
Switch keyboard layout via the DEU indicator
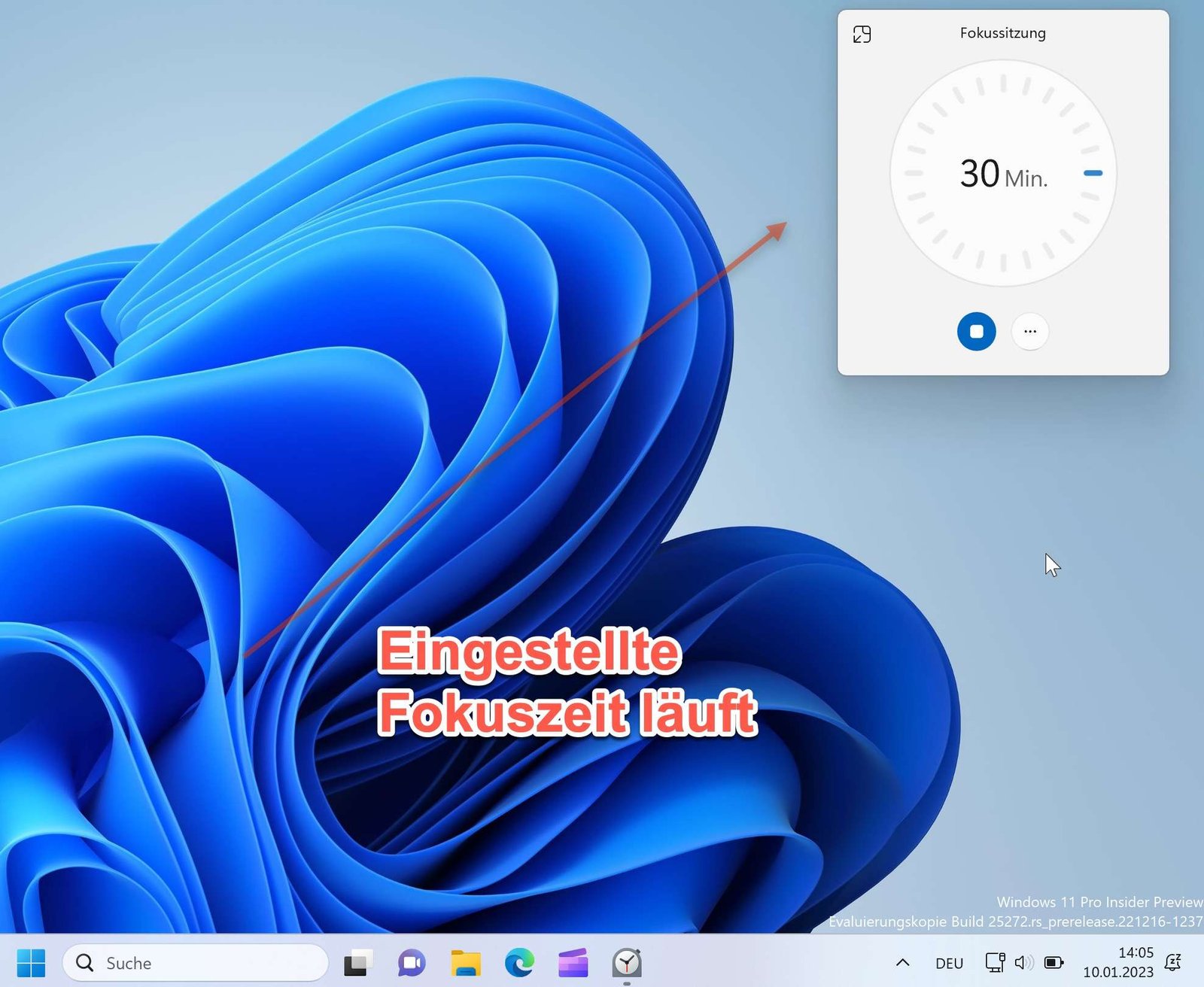click(950, 963)
